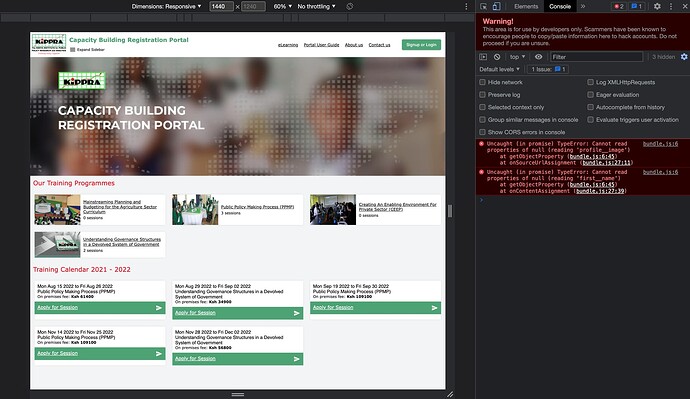This screenshot has width=690, height=399.
Task: Toggle Eager evaluation checkbox
Action: [591, 95]
